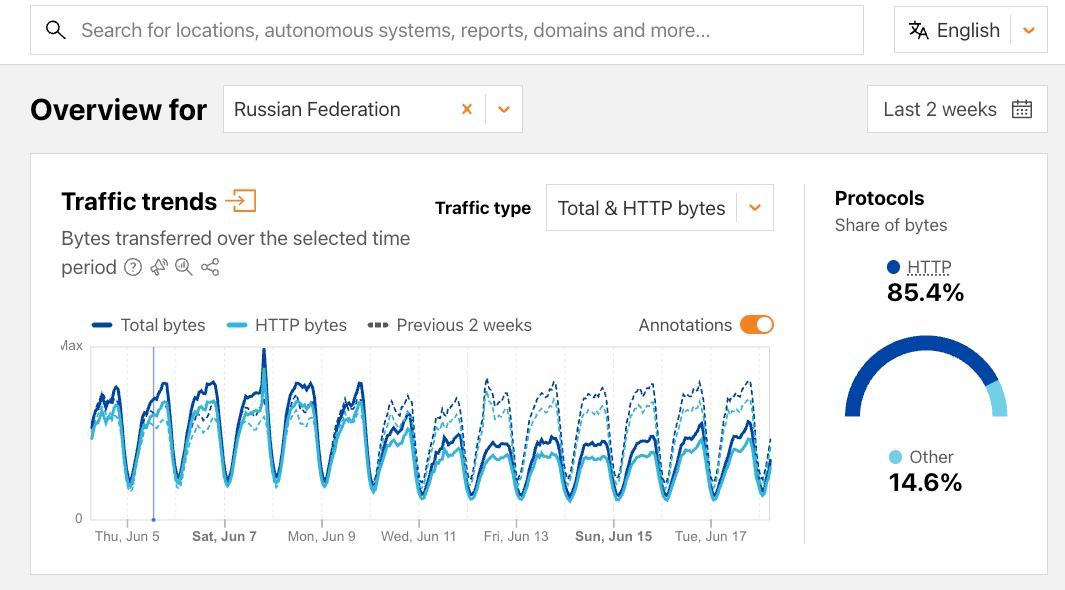The width and height of the screenshot is (1065, 590).
Task: Click the Russian Federation location field
Action: tap(373, 109)
